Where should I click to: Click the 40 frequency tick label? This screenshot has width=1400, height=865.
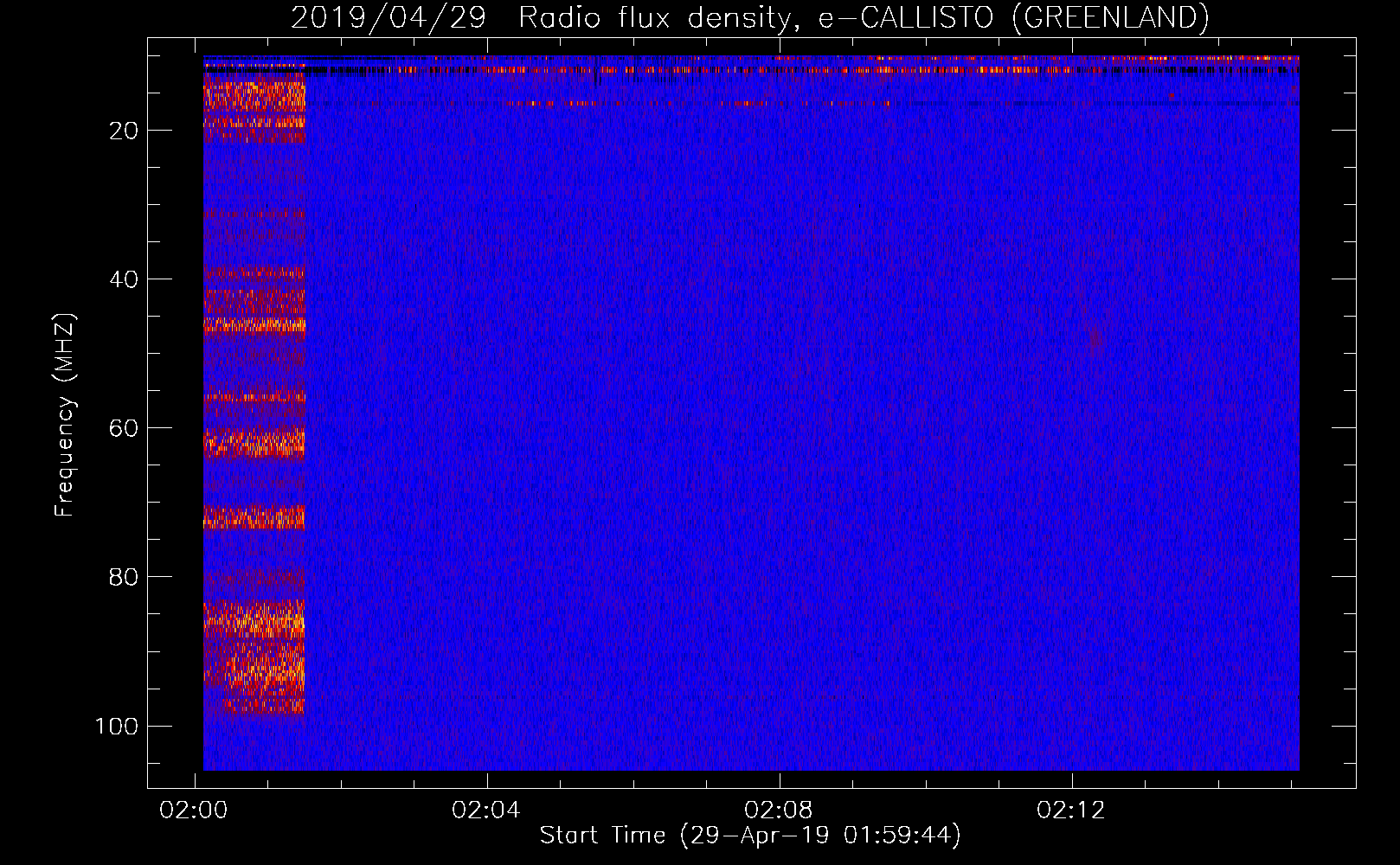point(124,279)
